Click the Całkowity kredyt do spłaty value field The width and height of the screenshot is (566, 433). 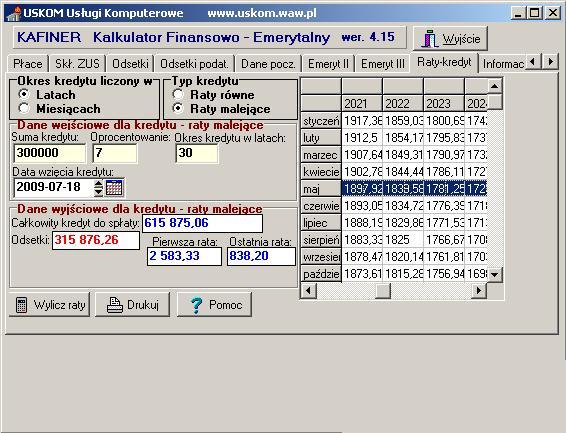[203, 223]
